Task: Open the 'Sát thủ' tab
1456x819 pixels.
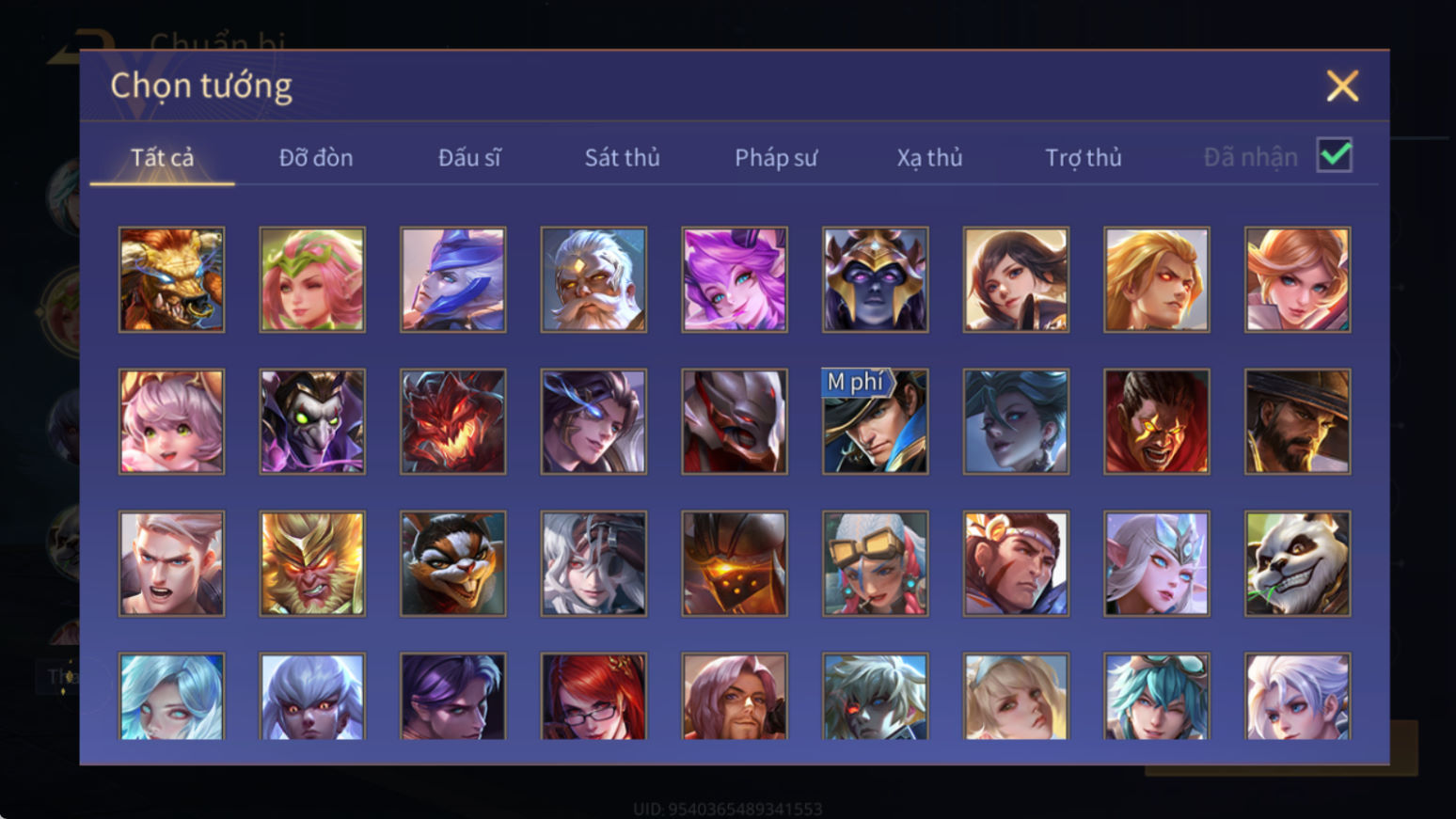Action: tap(622, 157)
